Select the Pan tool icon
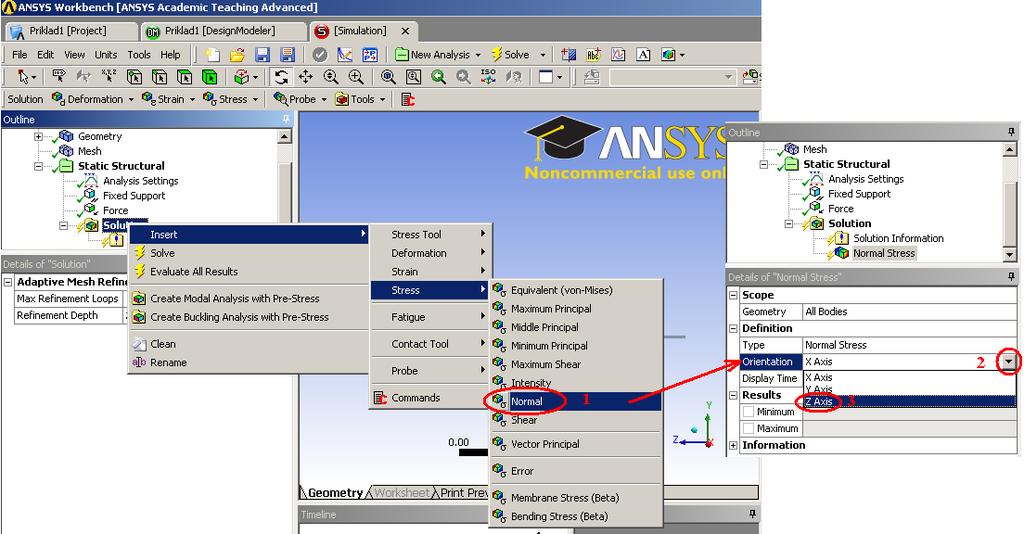 coord(306,77)
